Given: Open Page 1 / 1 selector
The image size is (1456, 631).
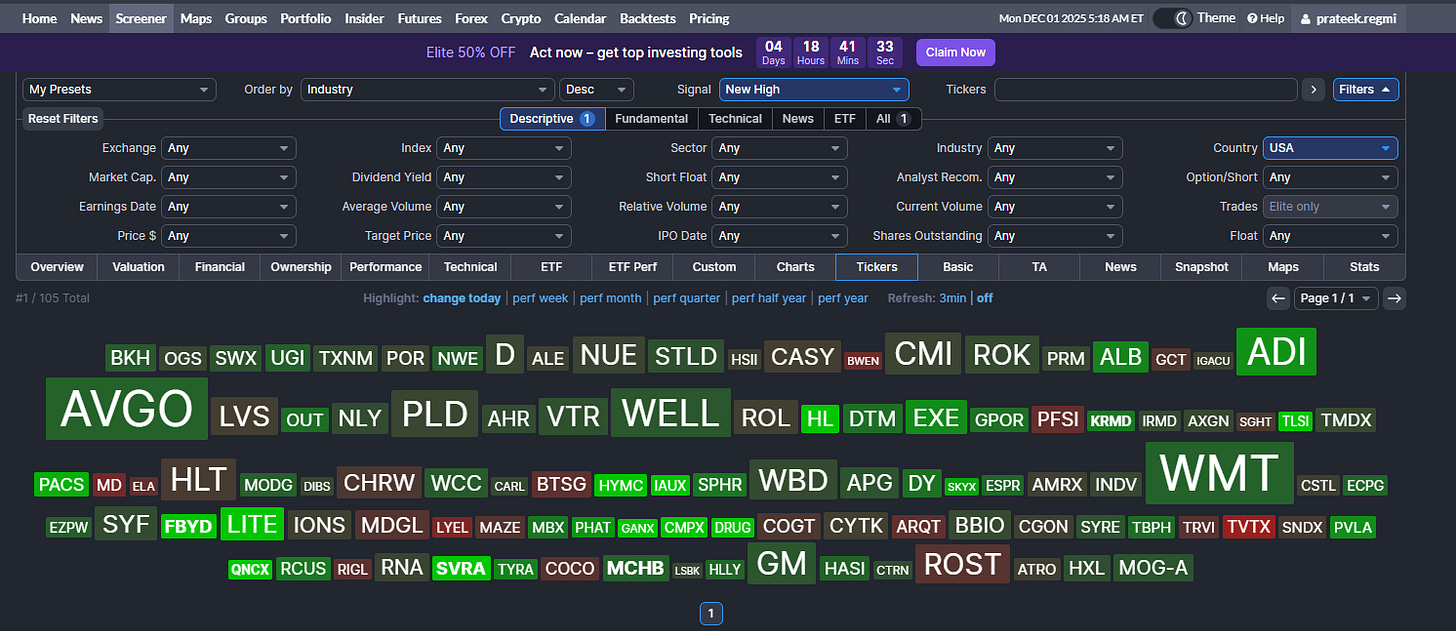Looking at the screenshot, I should pos(1337,298).
